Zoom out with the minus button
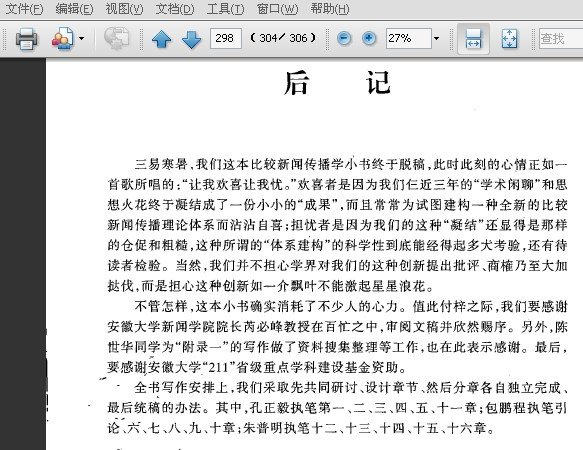 coord(344,38)
